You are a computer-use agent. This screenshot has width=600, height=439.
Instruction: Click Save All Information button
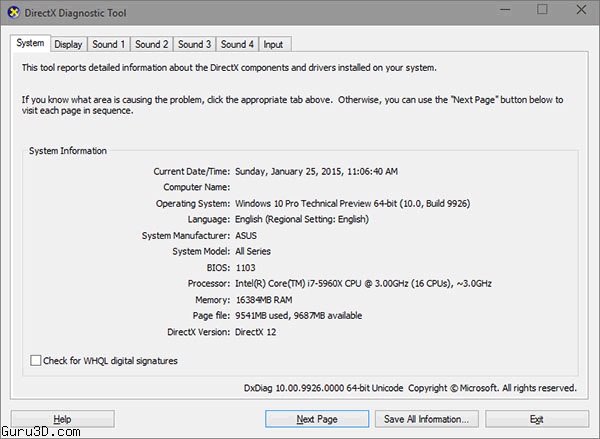coord(427,419)
